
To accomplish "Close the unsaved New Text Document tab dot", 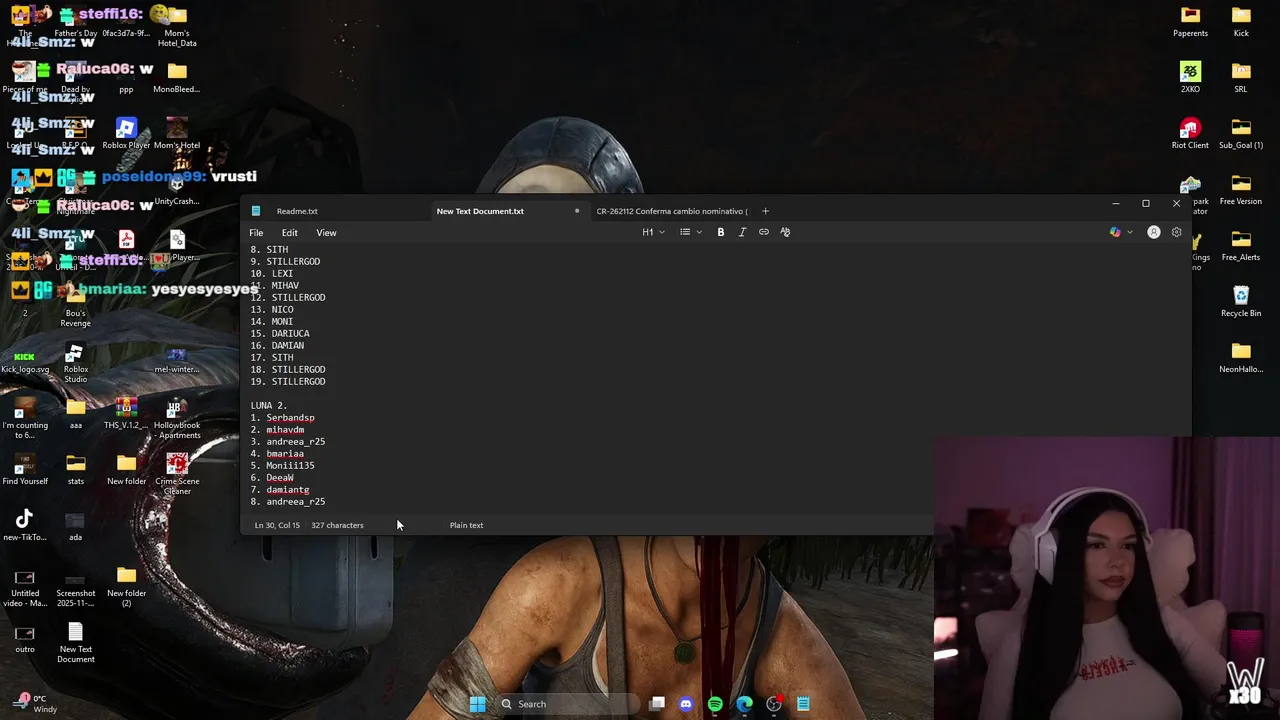I will tap(577, 211).
